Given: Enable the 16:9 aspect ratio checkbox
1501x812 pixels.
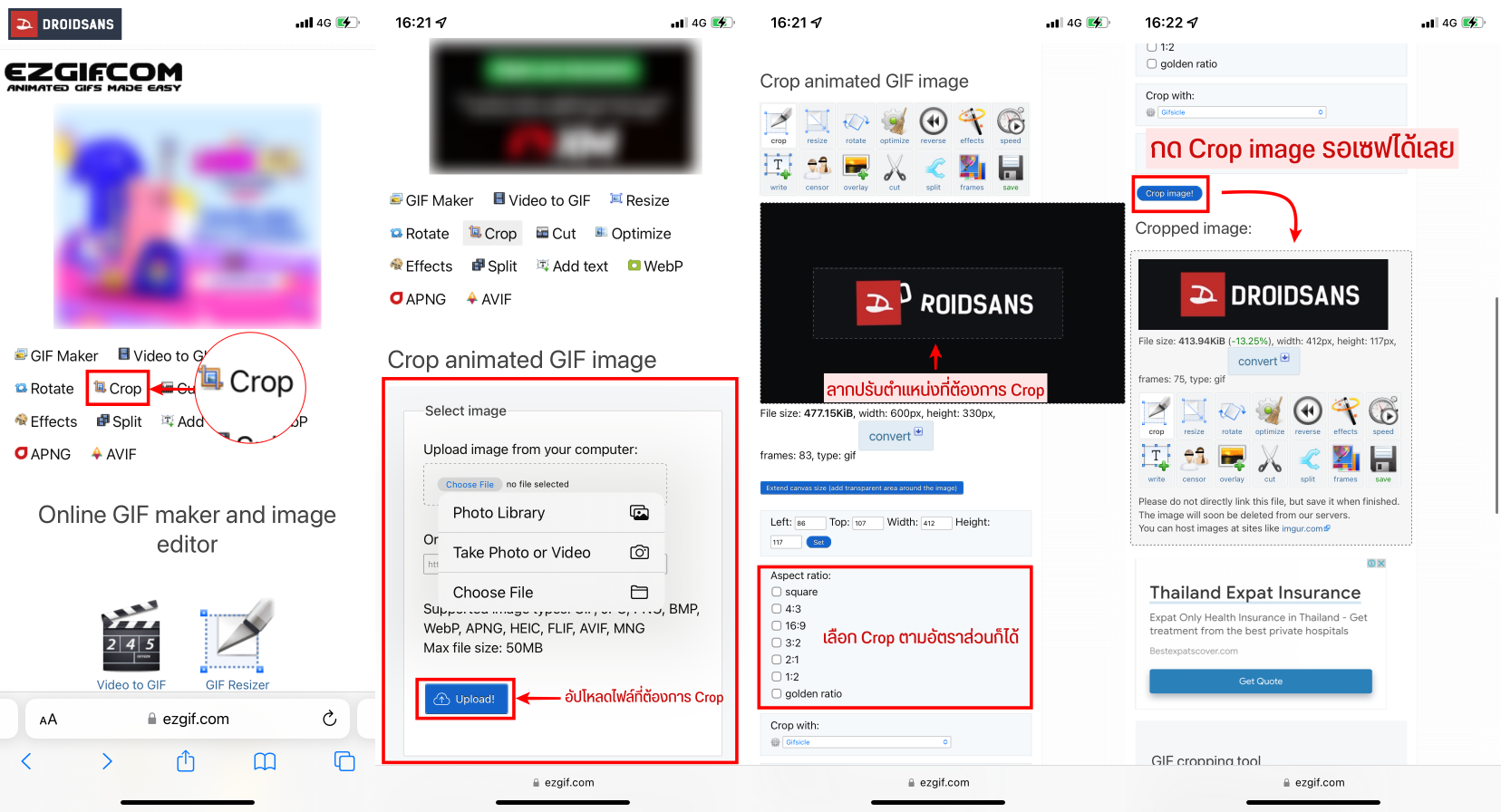Looking at the screenshot, I should click(777, 625).
